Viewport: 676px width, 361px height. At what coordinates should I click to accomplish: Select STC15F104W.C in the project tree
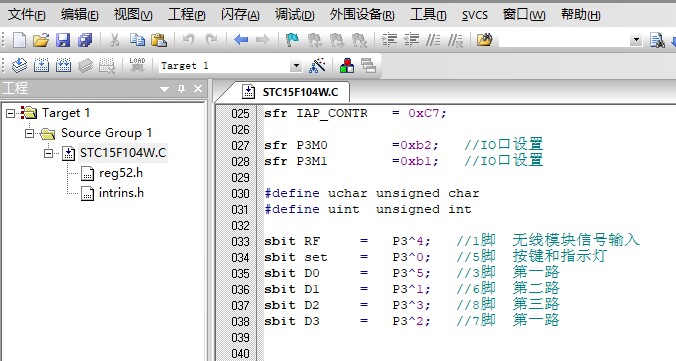[123, 153]
